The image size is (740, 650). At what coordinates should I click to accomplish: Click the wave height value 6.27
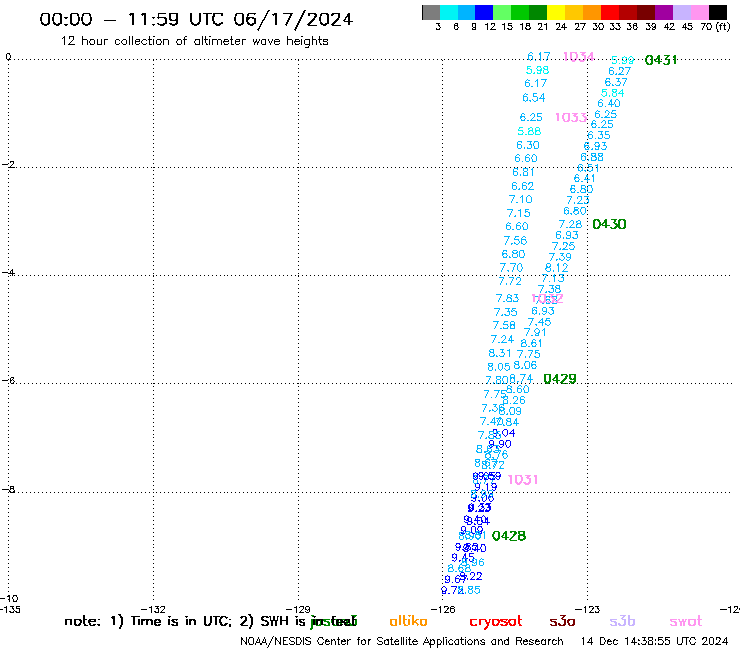[620, 71]
